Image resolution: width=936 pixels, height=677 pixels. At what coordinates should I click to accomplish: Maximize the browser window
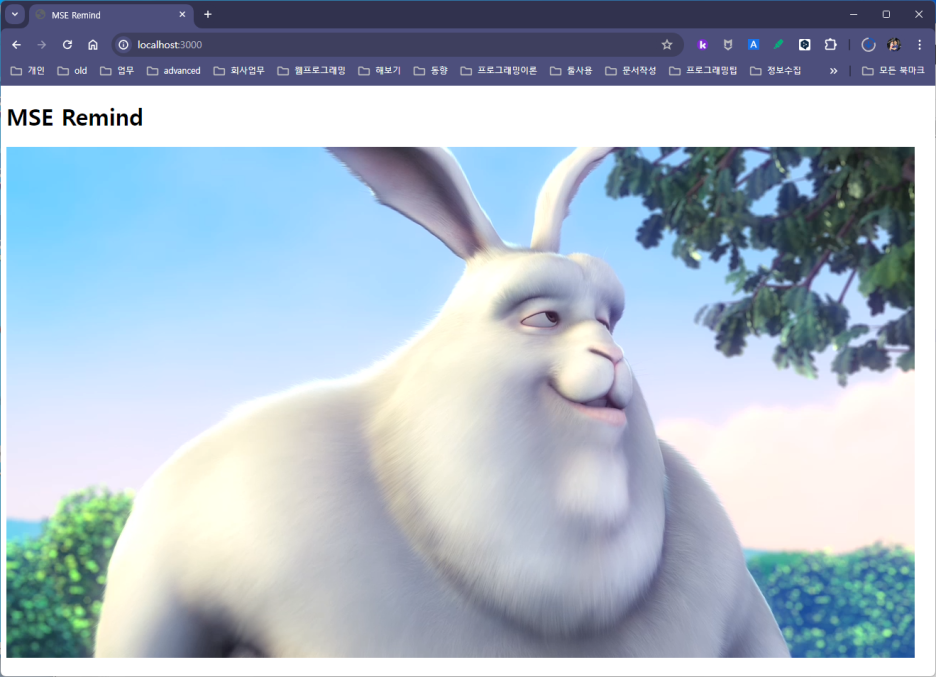coord(886,14)
